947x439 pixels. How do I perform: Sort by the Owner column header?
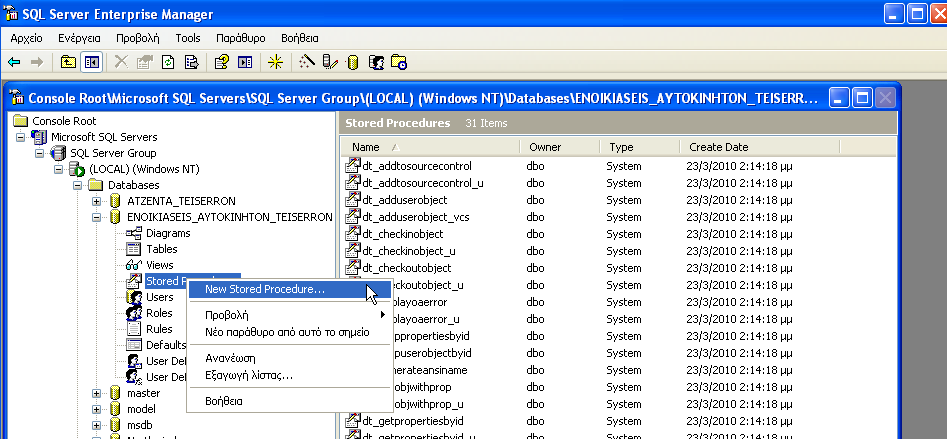click(560, 147)
